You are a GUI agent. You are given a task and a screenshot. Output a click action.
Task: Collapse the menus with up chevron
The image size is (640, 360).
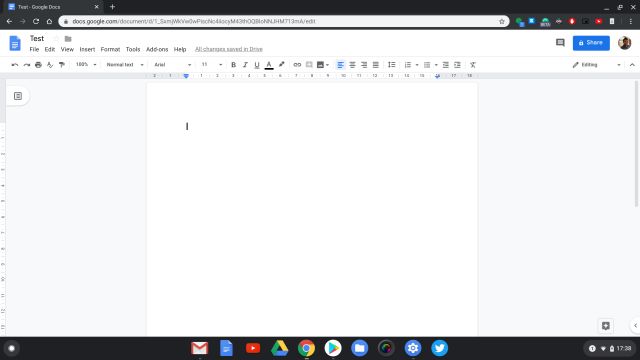pos(632,65)
